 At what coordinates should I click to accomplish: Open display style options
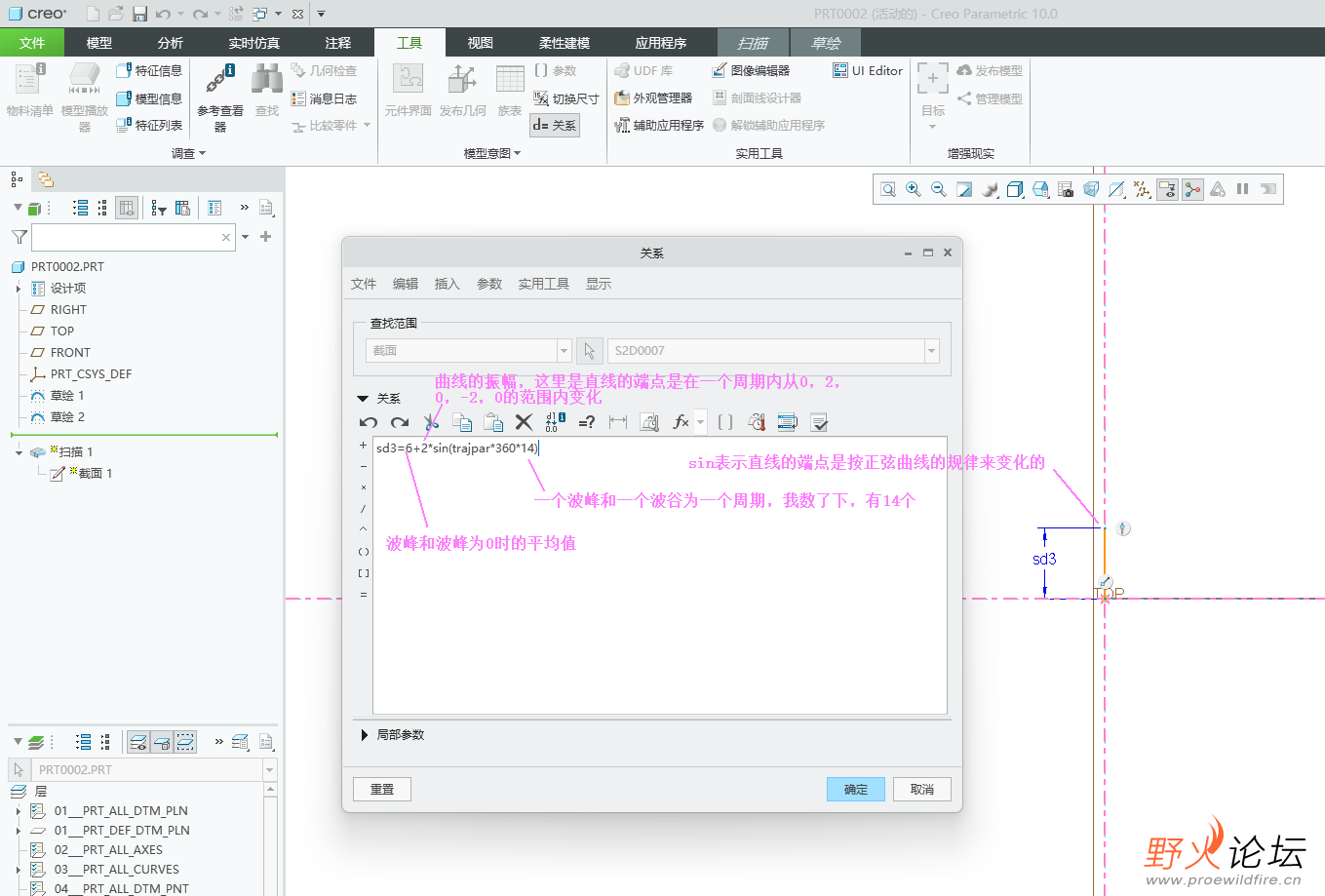(1015, 189)
